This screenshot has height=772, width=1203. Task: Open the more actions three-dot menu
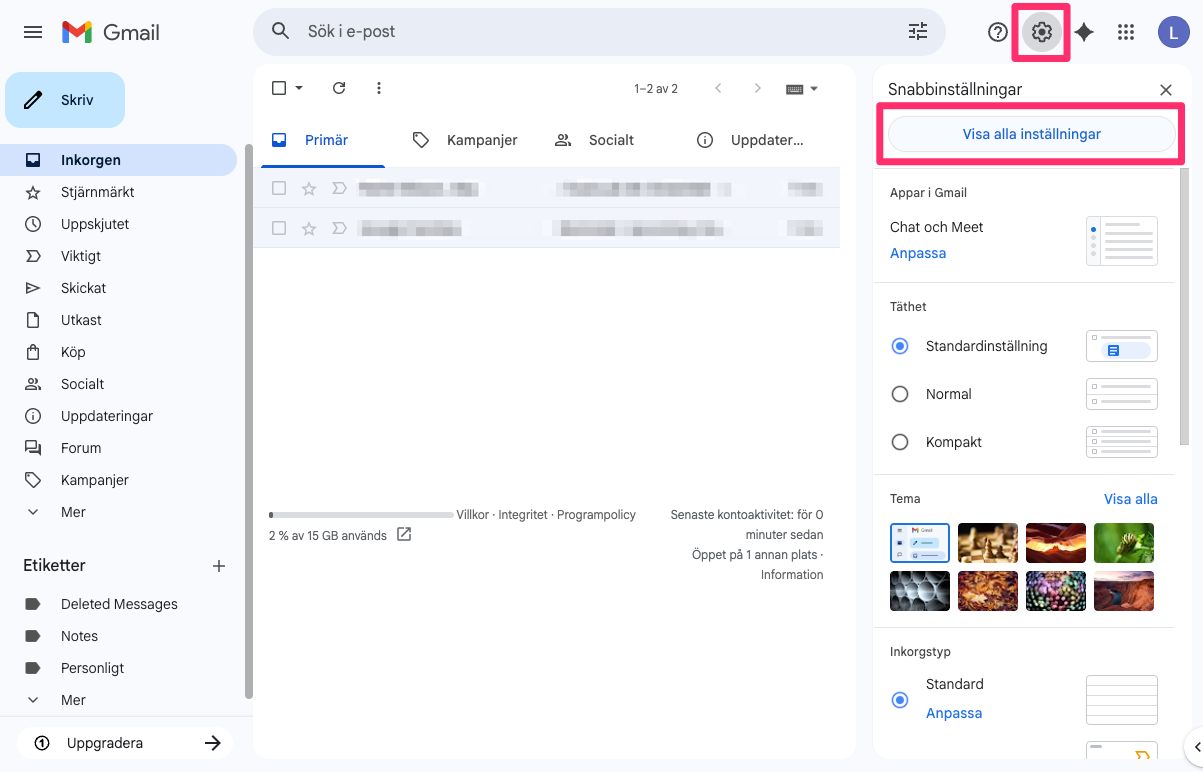378,88
